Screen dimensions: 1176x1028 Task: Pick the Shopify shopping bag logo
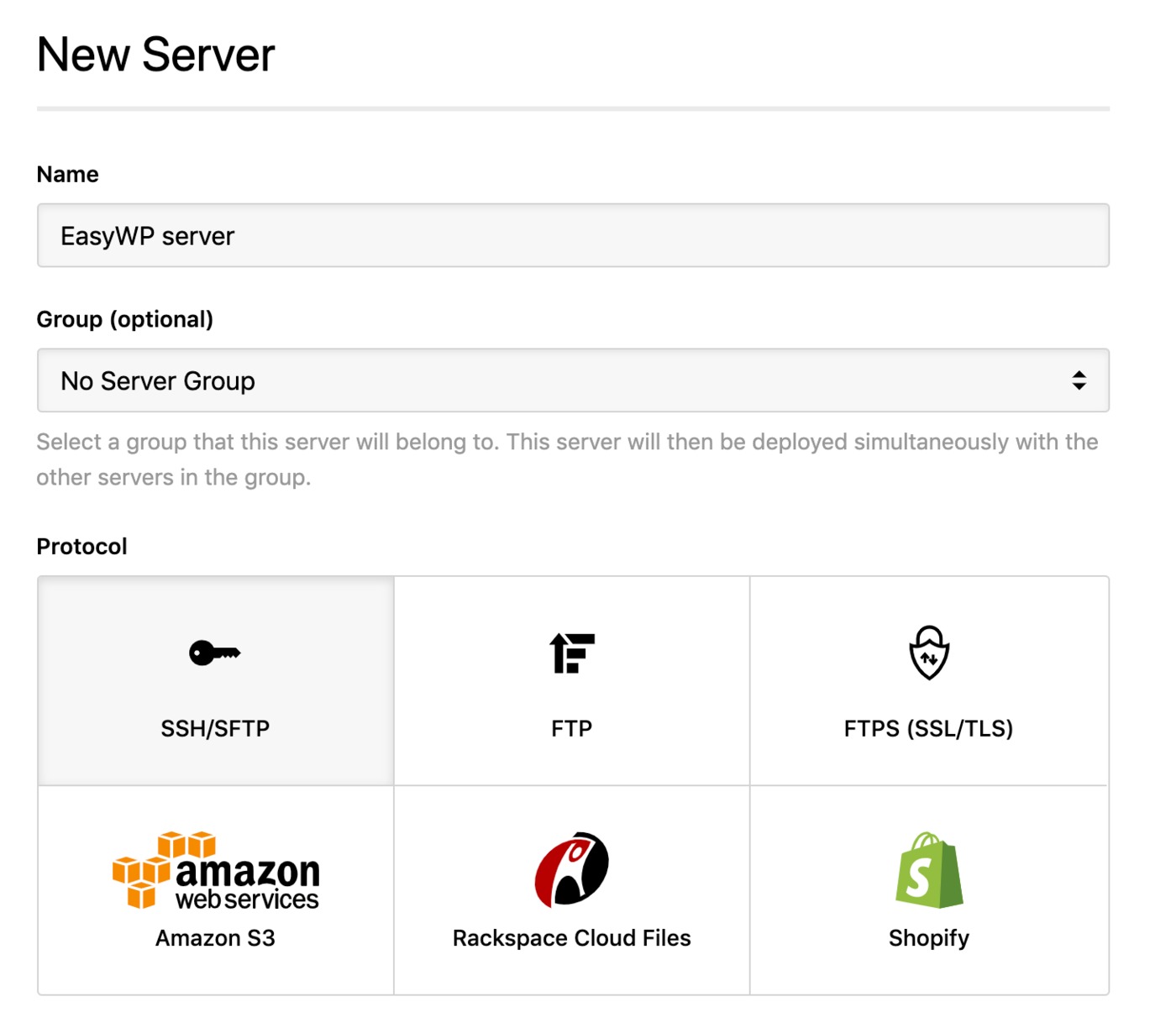tap(929, 870)
